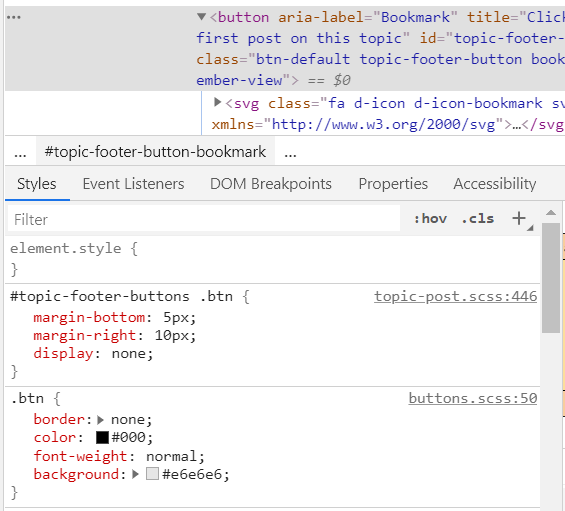Toggle the .cls element classes pane
This screenshot has width=565, height=511.
click(x=478, y=218)
